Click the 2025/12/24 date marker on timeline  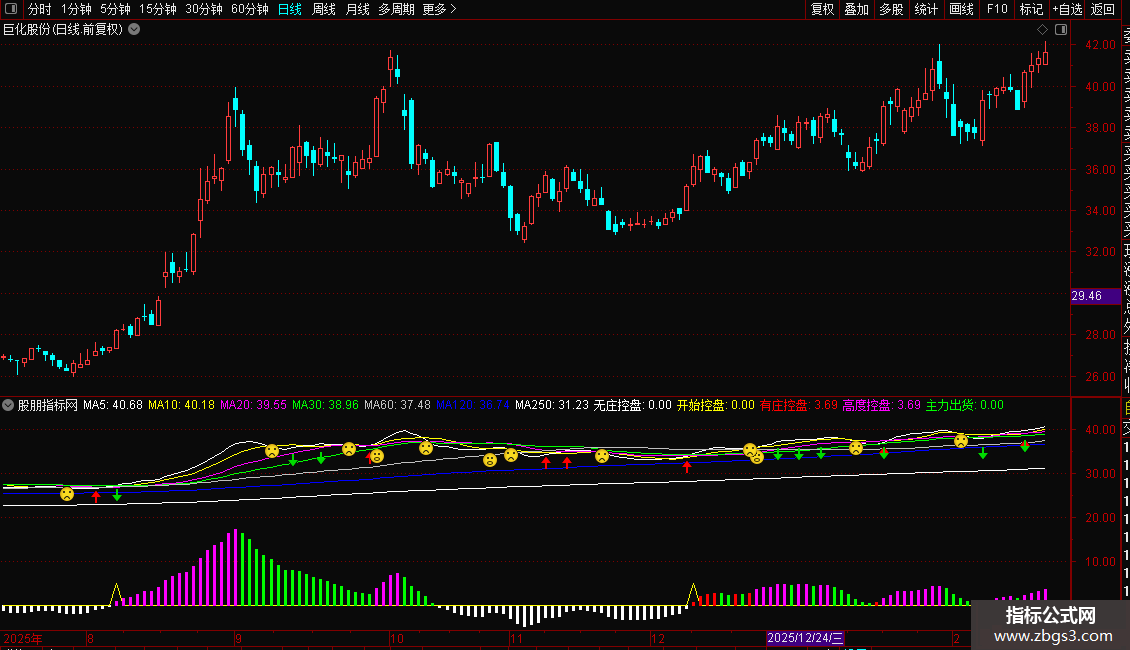click(x=806, y=638)
